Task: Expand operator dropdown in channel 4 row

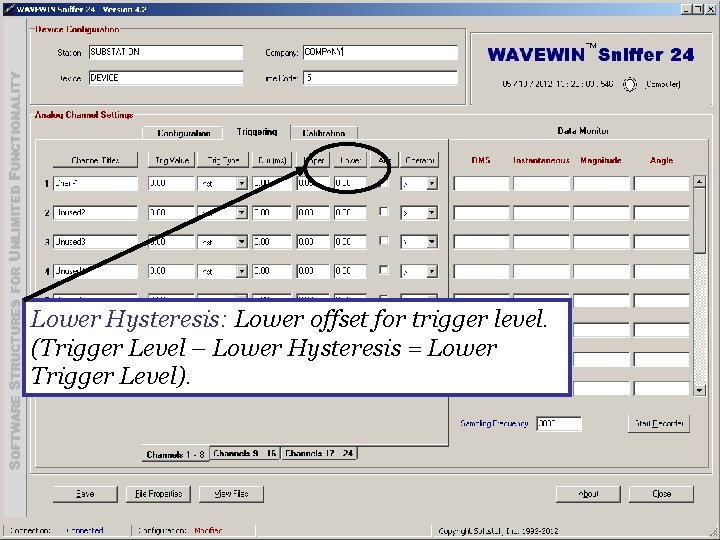Action: 432,271
